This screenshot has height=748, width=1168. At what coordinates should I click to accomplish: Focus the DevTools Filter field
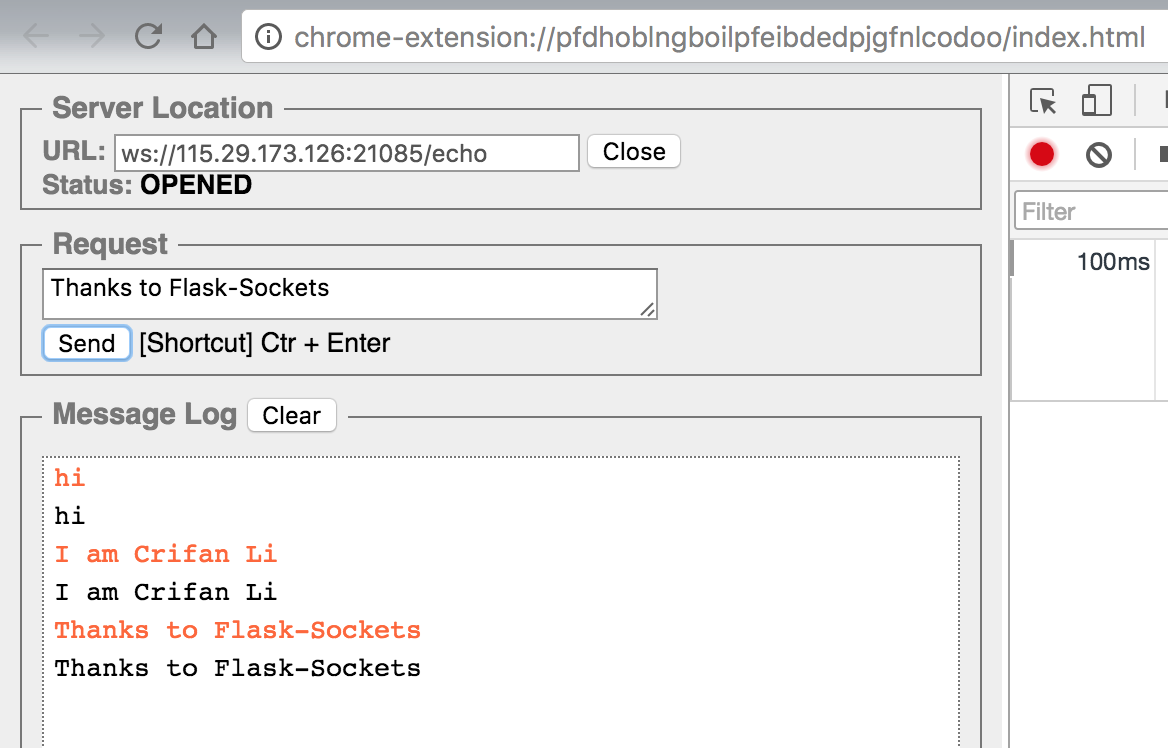pos(1090,212)
